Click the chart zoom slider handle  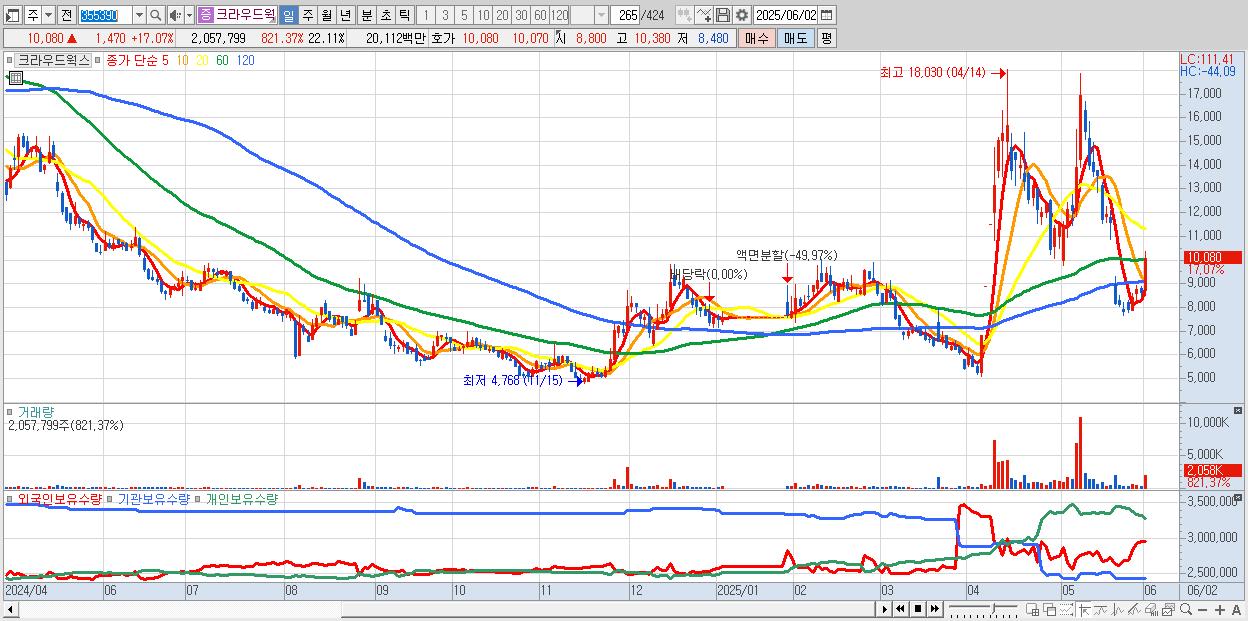pyautogui.click(x=993, y=607)
